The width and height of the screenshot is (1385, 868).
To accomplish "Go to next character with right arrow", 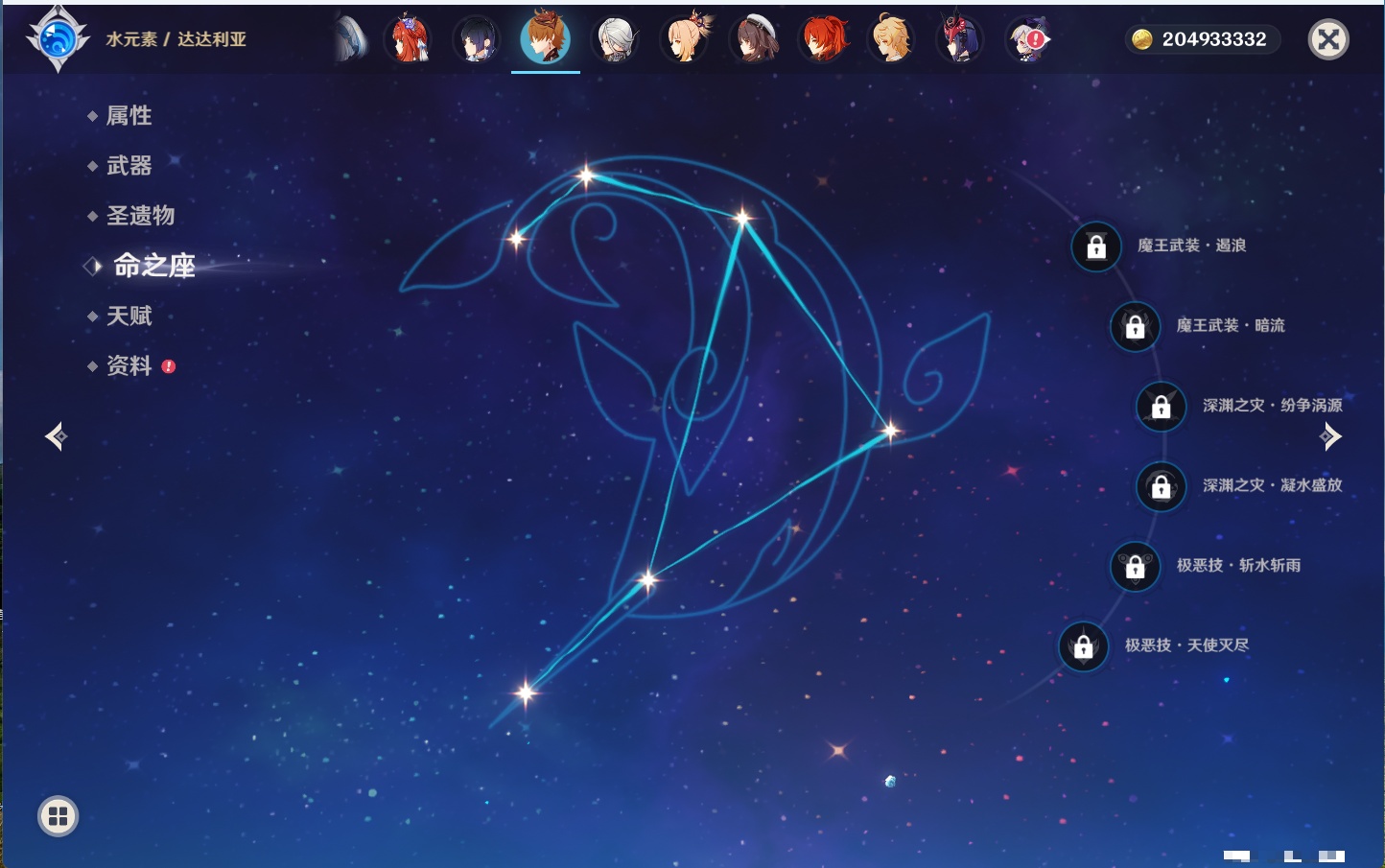I will click(1330, 437).
